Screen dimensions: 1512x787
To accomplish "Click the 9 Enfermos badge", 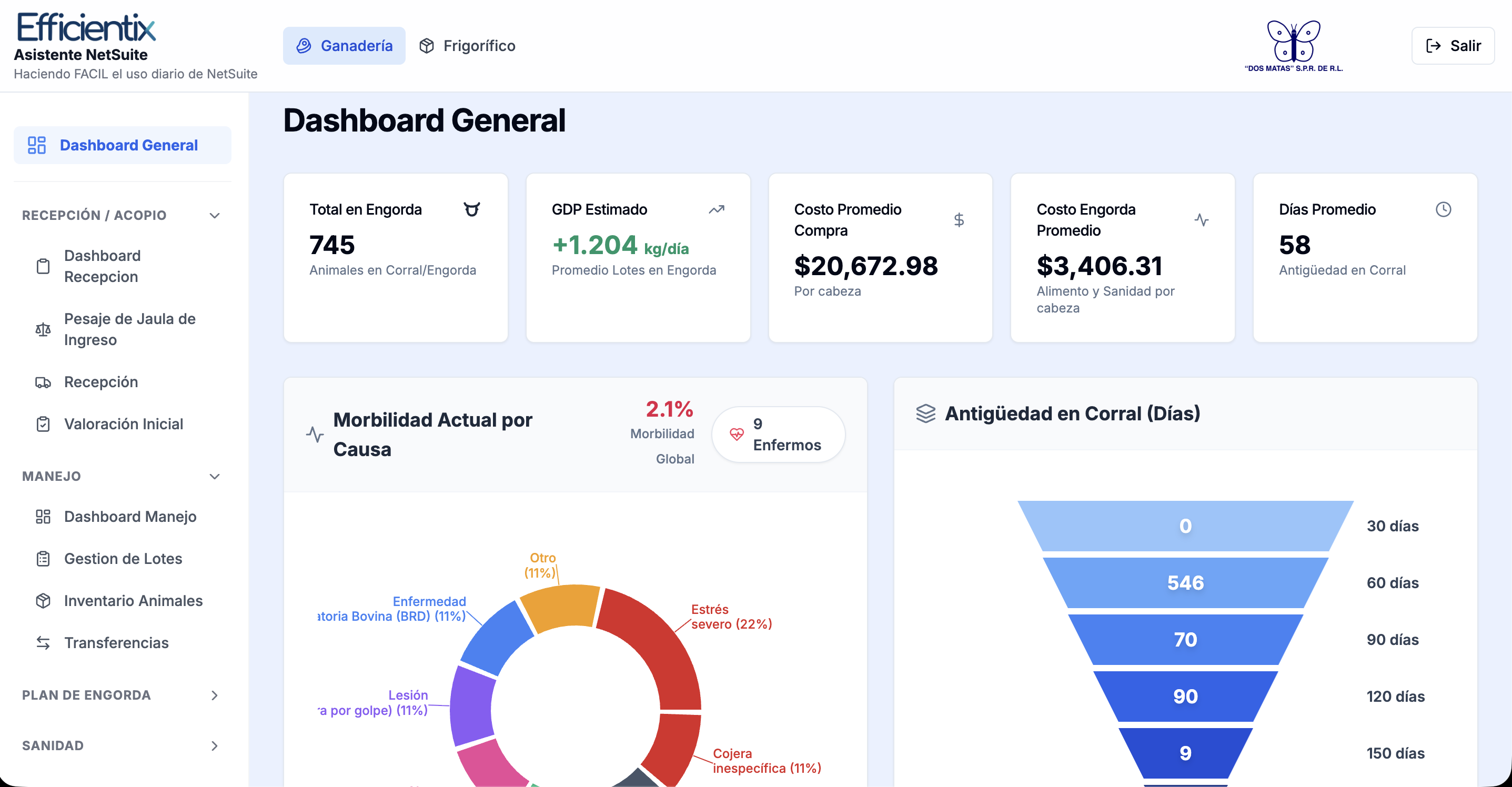I will tap(778, 435).
